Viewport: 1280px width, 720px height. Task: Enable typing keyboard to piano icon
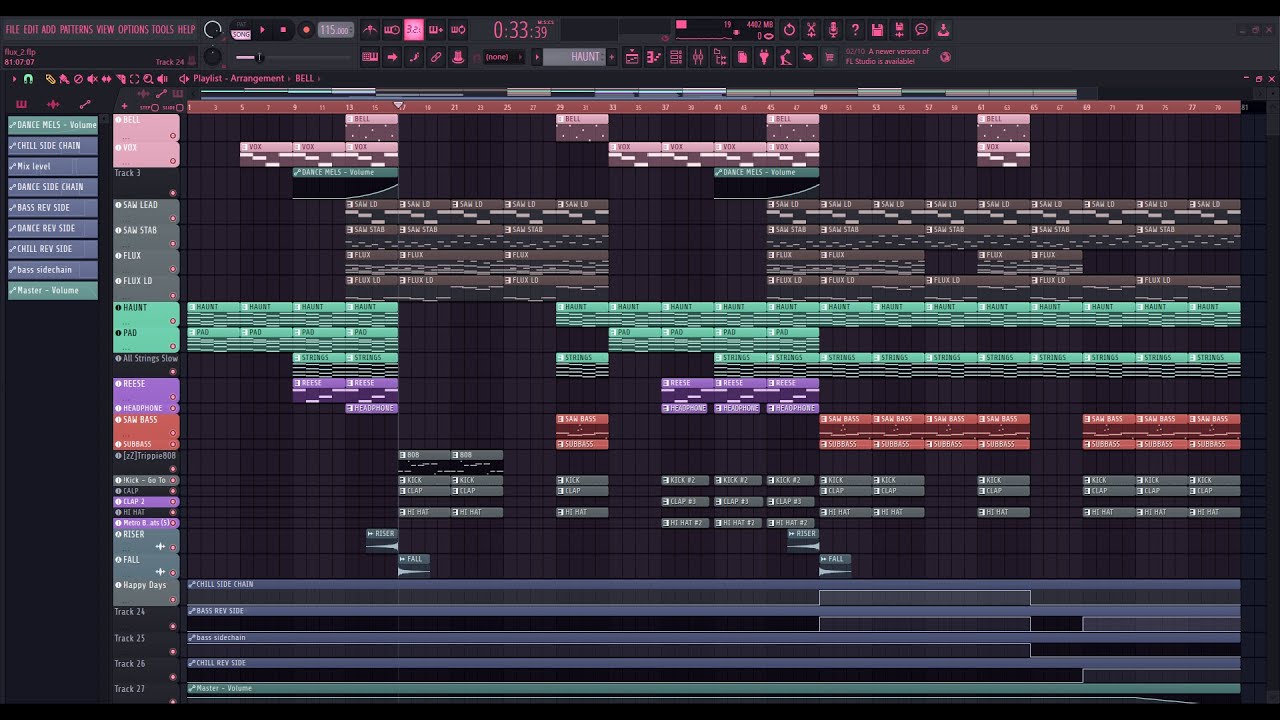point(370,57)
